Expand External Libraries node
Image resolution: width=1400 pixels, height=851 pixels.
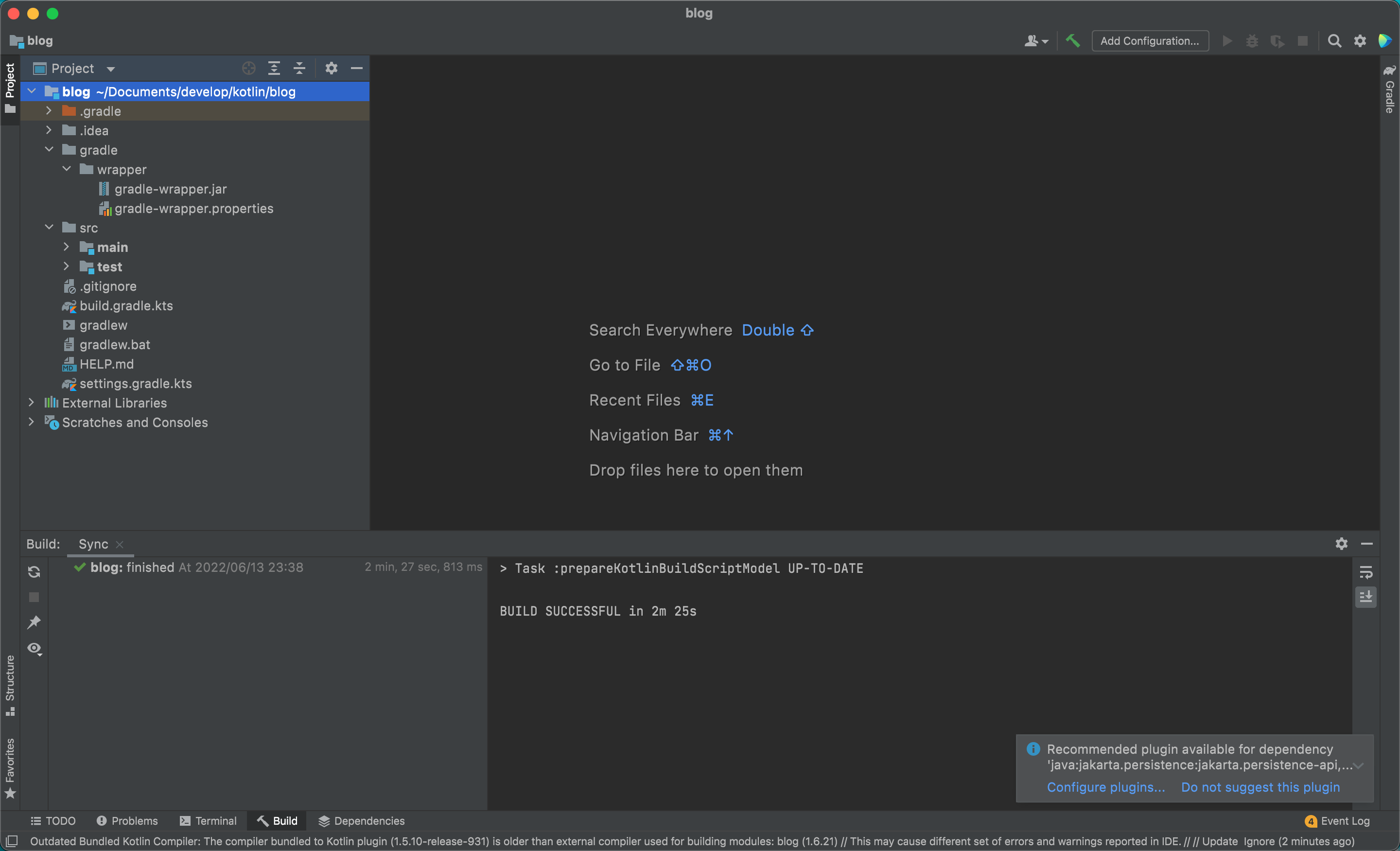pyautogui.click(x=32, y=403)
